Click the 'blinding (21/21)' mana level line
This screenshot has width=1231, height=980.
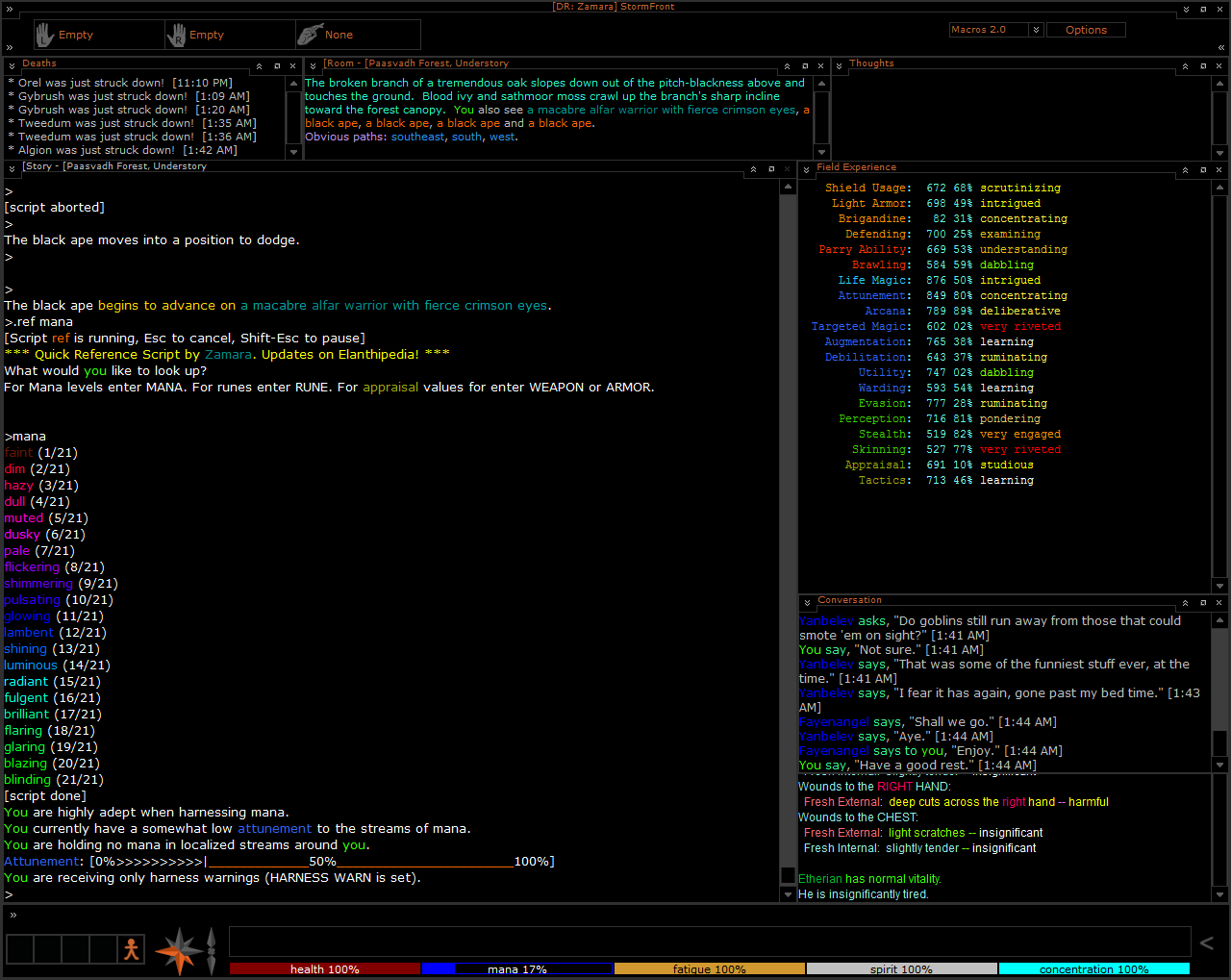(x=54, y=780)
